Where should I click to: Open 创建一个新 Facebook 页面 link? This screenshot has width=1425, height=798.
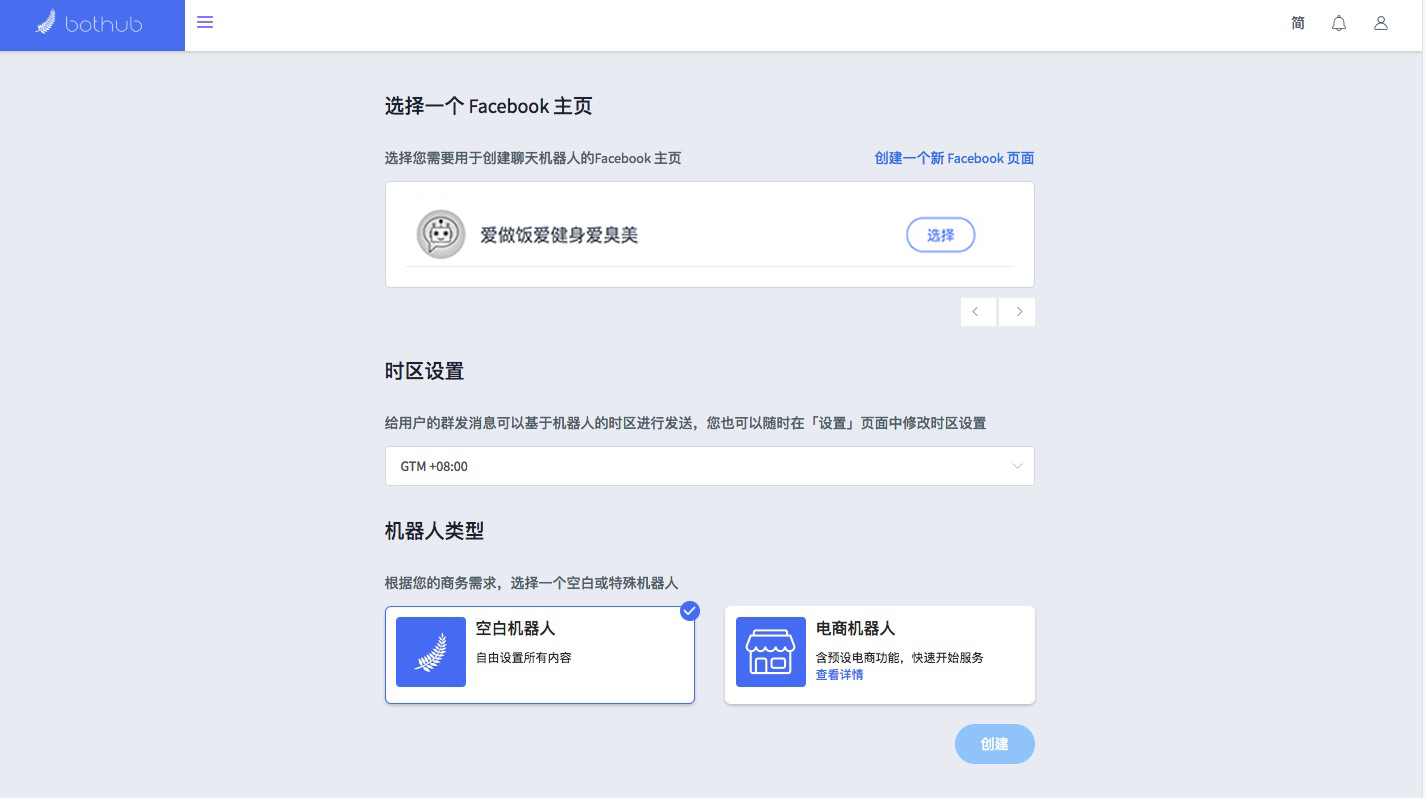(x=954, y=158)
